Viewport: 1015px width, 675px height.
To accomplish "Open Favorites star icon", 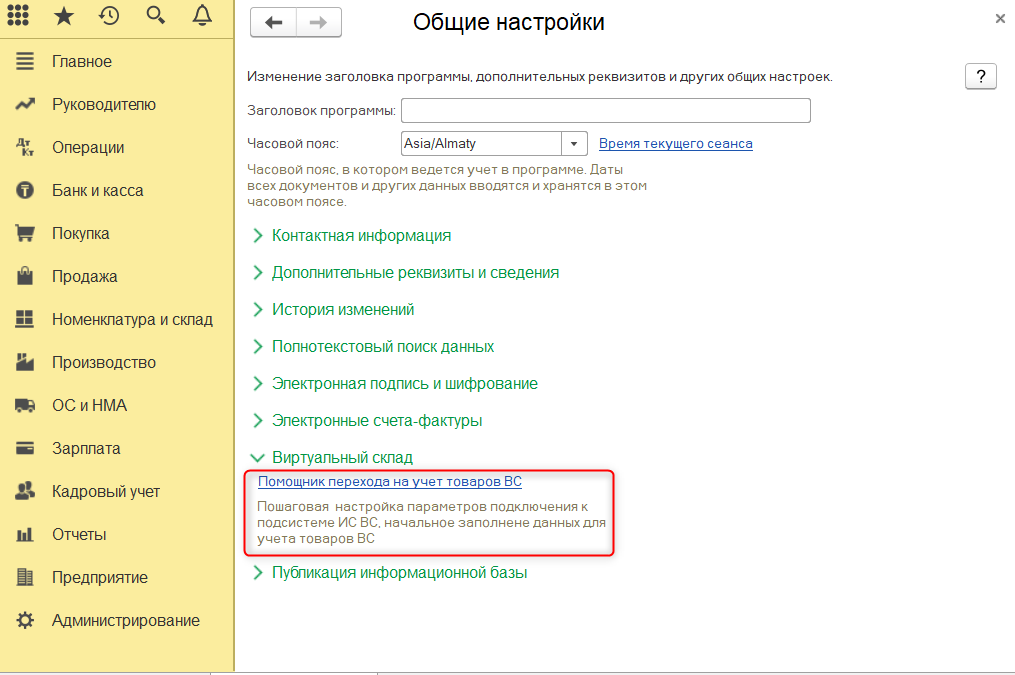I will [64, 15].
